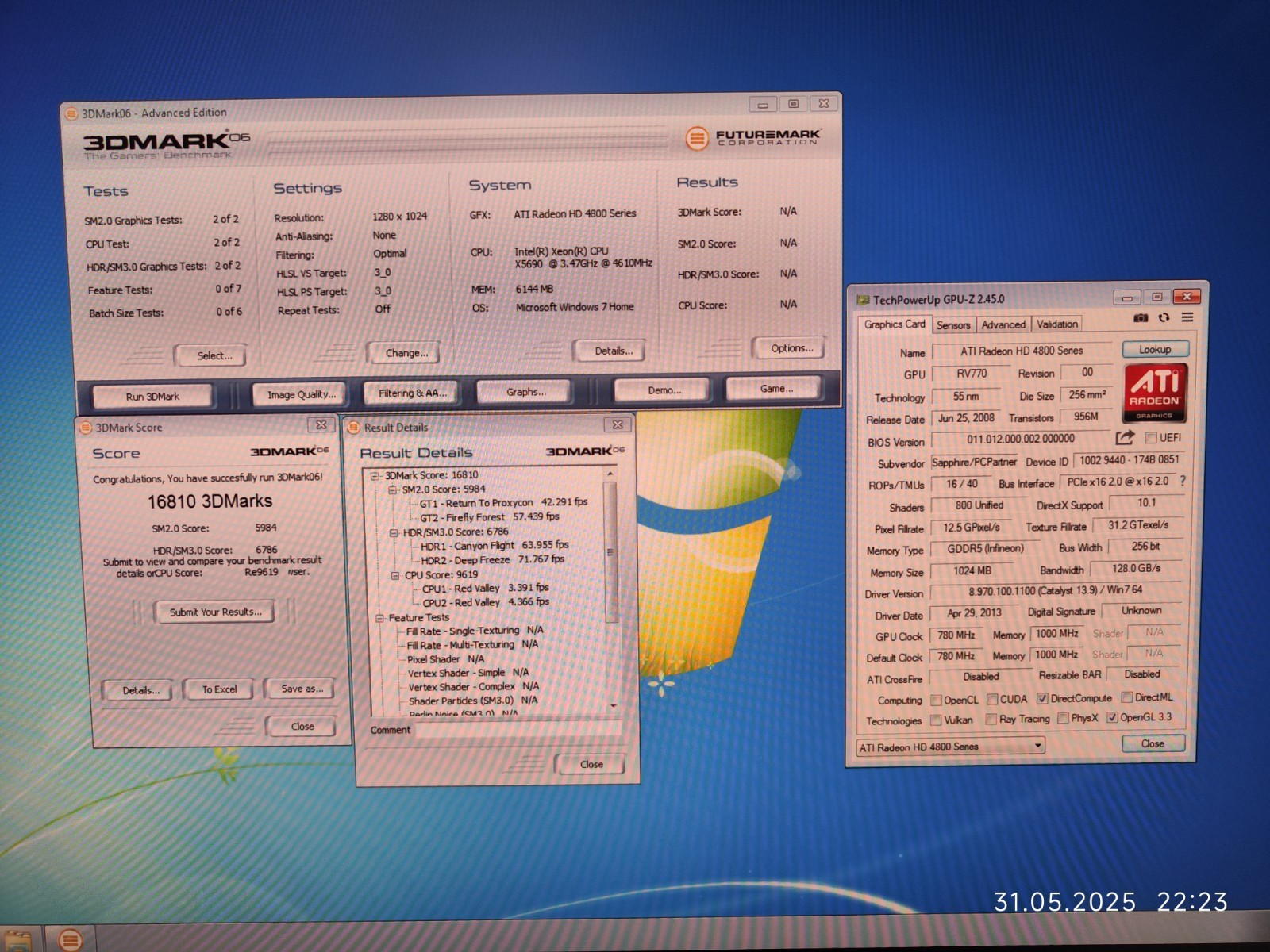The height and width of the screenshot is (952, 1270).
Task: Click the 3DMark taskbar icon
Action: 71,939
